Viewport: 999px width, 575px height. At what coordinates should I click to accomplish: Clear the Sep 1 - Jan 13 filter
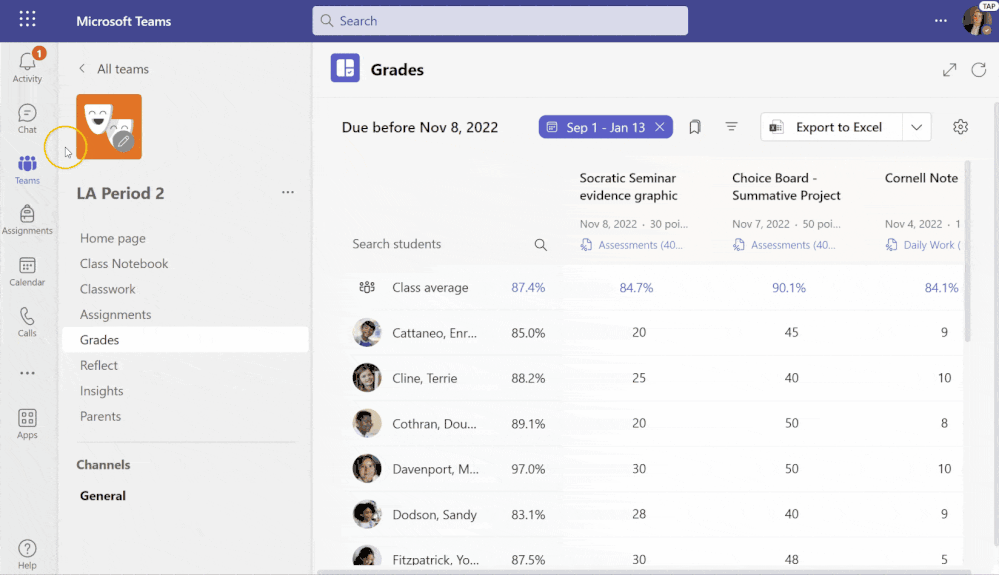659,127
